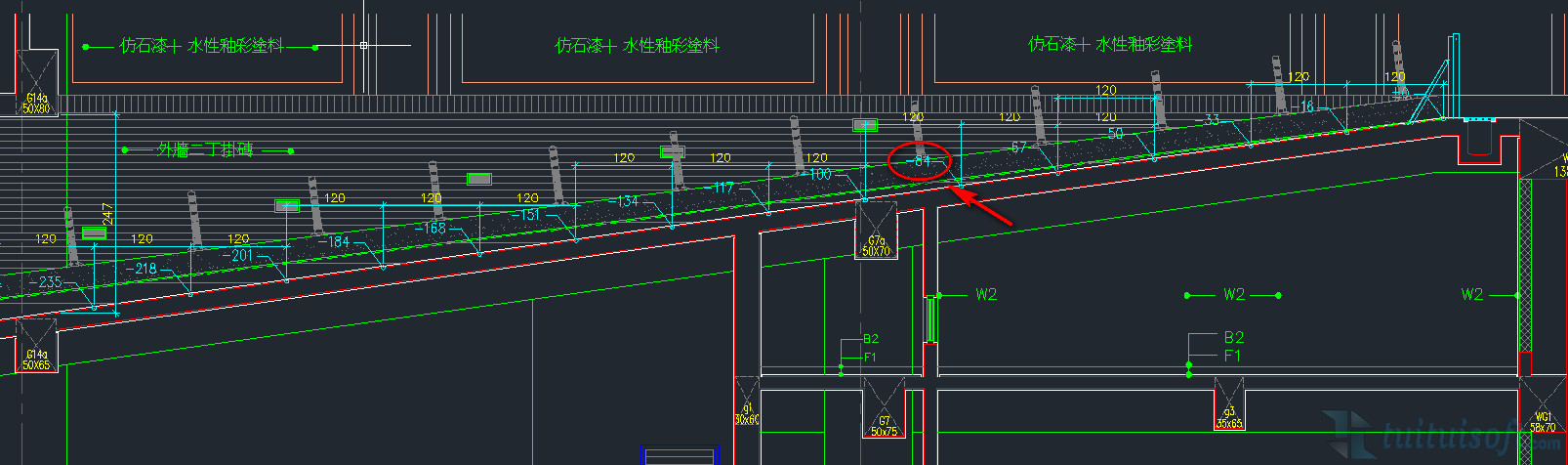Click the -134 slope dimension text
1568x465 pixels.
click(623, 201)
